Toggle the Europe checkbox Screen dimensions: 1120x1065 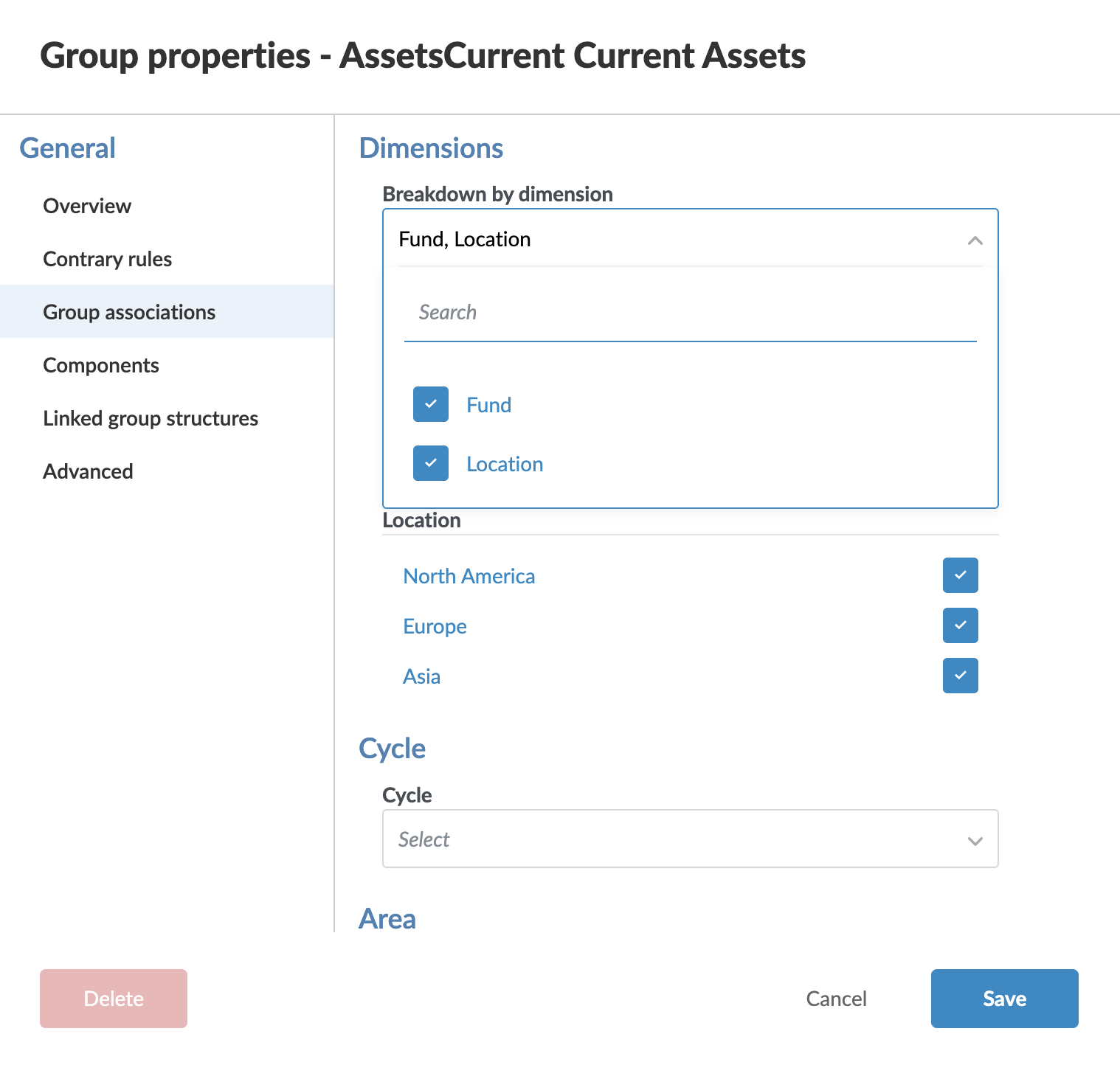pos(960,625)
